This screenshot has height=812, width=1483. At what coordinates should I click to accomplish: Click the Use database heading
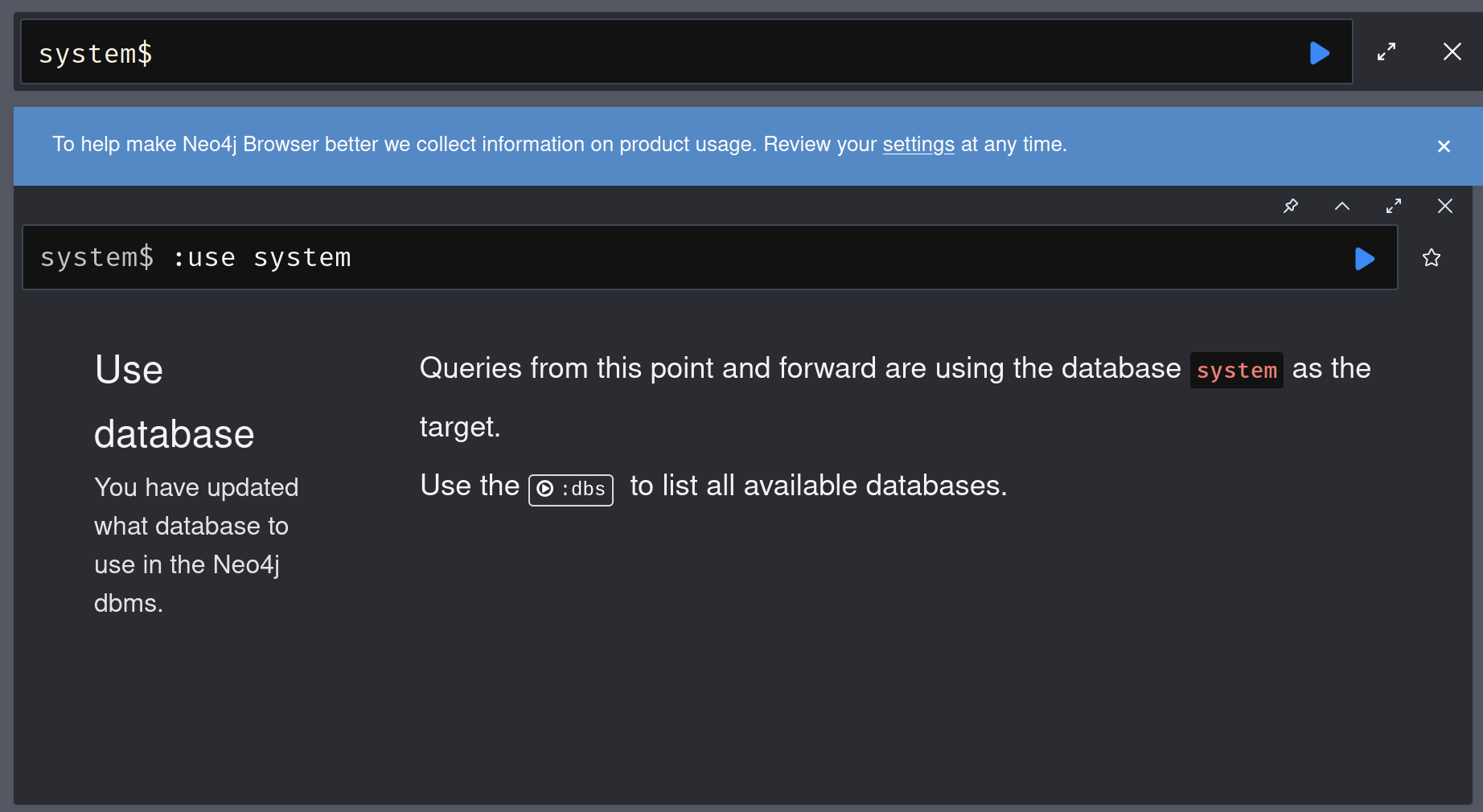click(x=174, y=402)
